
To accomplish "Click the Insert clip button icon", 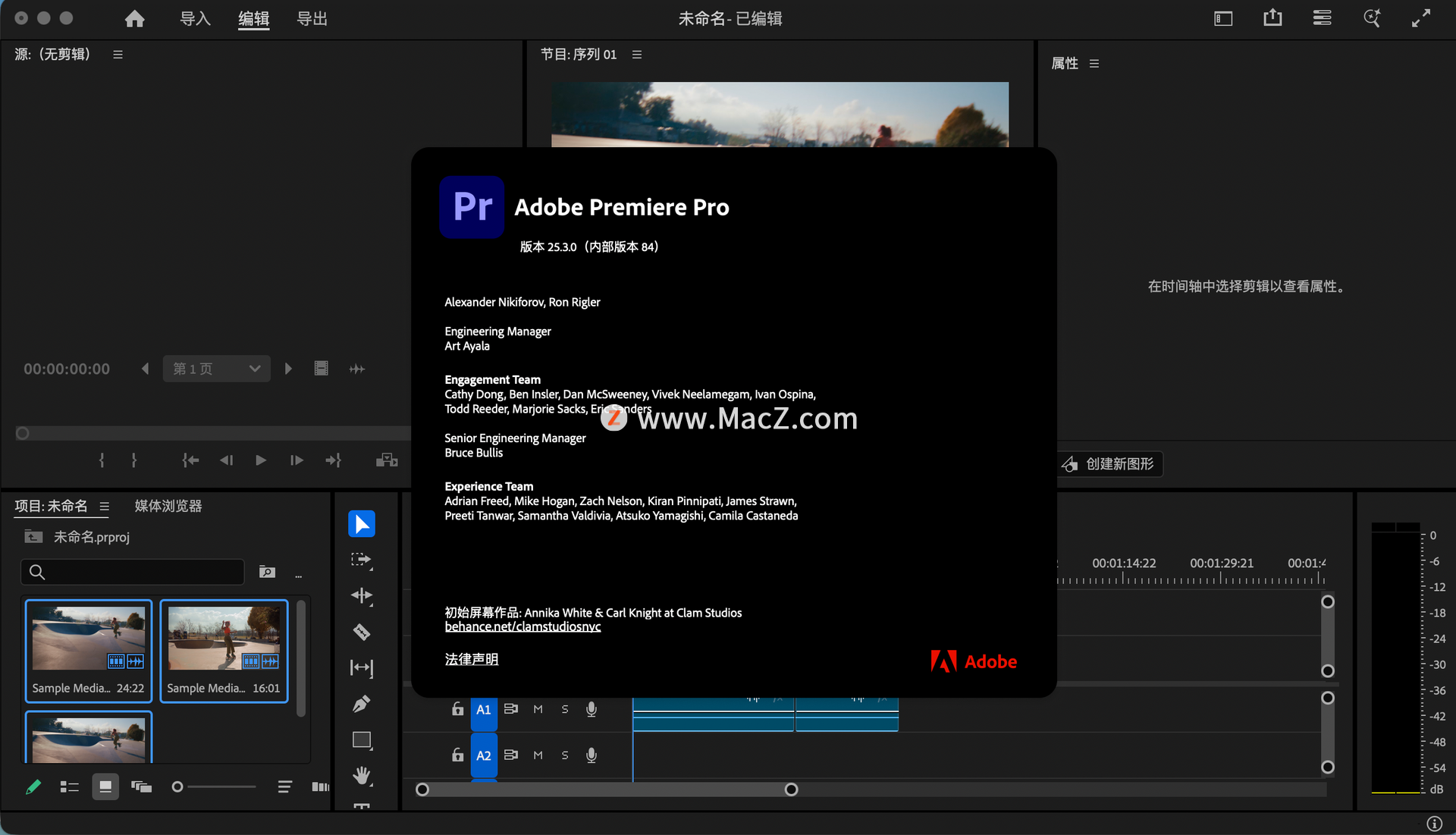I will 387,460.
